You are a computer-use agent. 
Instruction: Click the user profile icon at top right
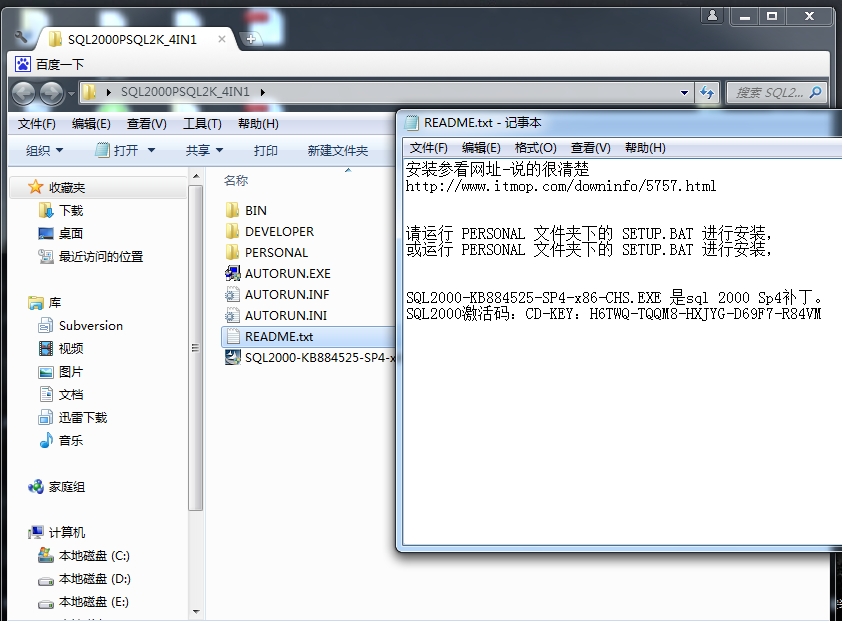point(713,16)
